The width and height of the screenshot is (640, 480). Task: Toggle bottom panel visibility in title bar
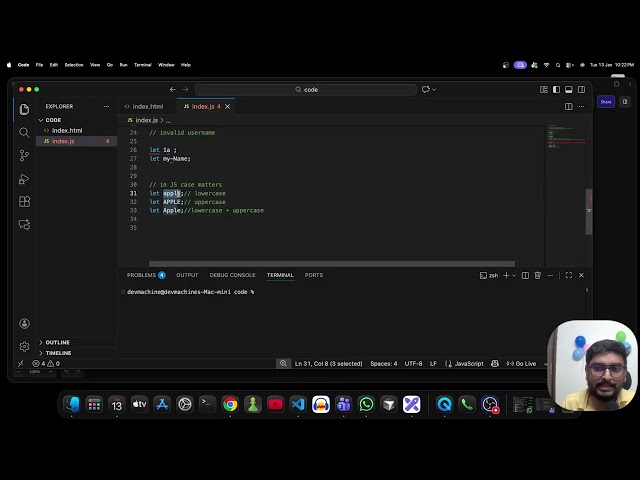coord(568,89)
